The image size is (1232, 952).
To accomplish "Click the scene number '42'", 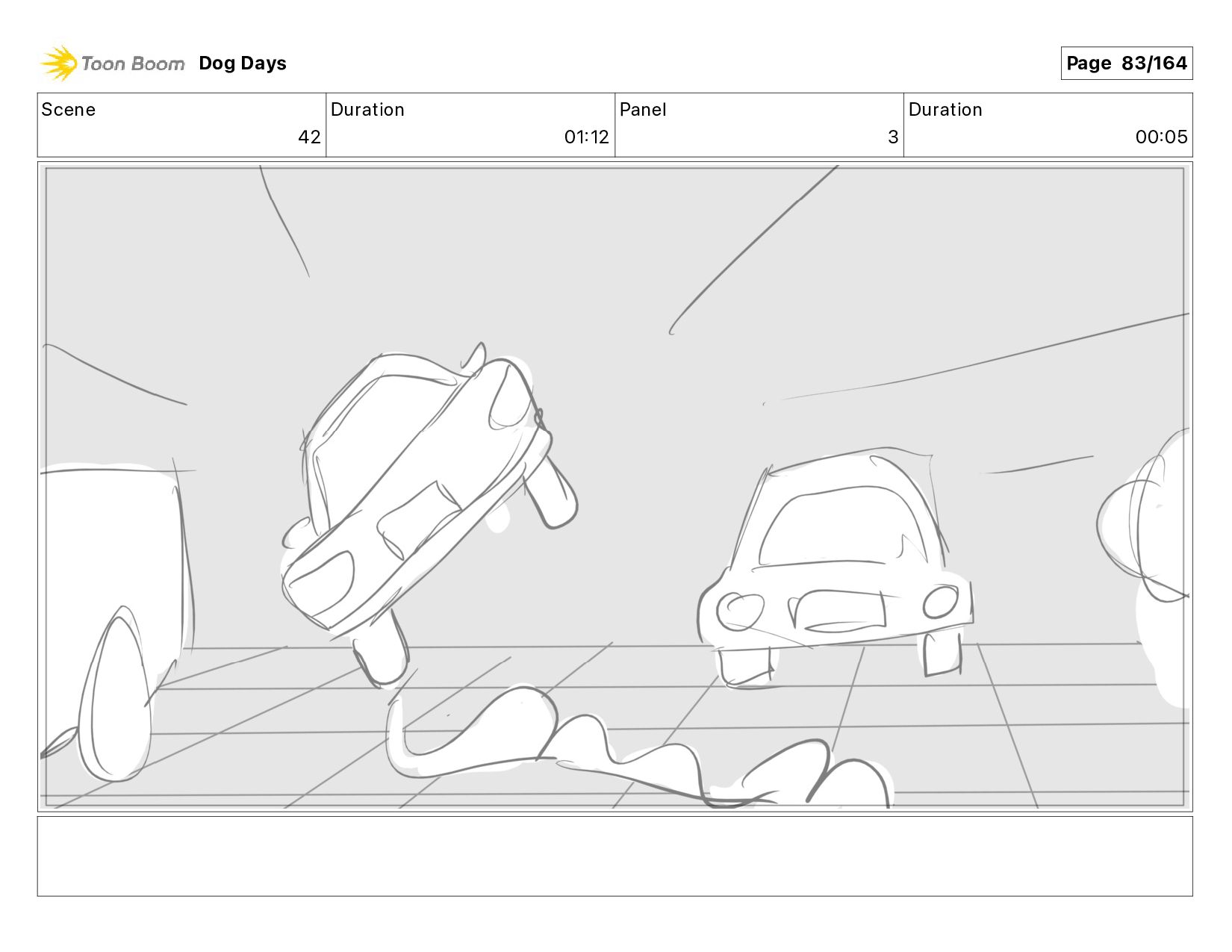I will 309,137.
